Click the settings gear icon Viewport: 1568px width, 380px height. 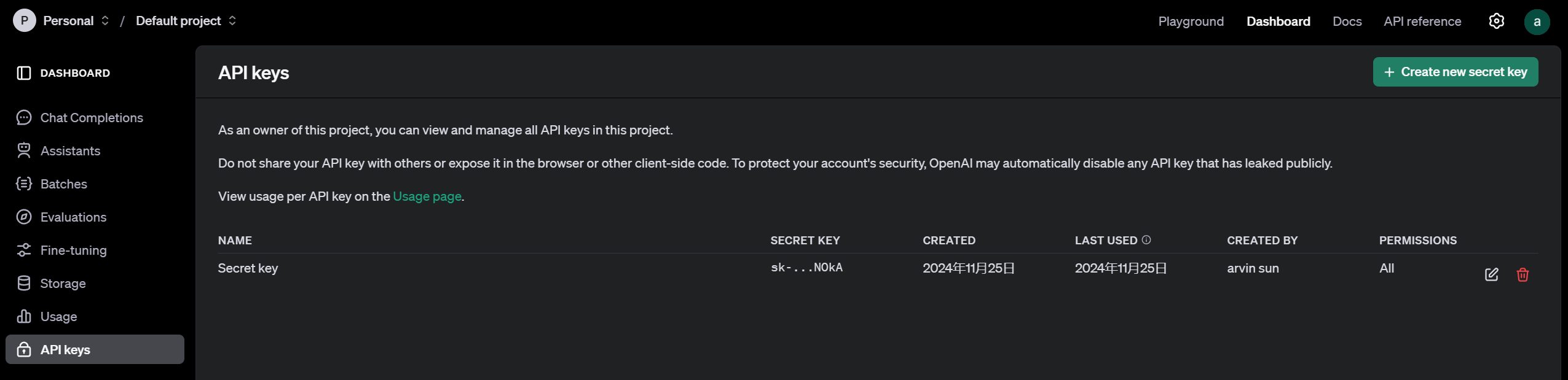[1496, 21]
